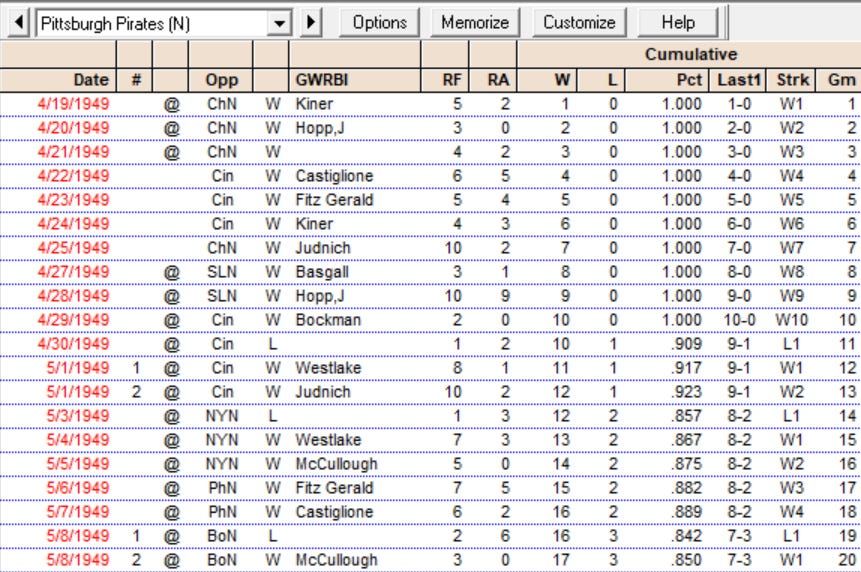The image size is (861, 572).
Task: Click the Memorize button
Action: (475, 23)
